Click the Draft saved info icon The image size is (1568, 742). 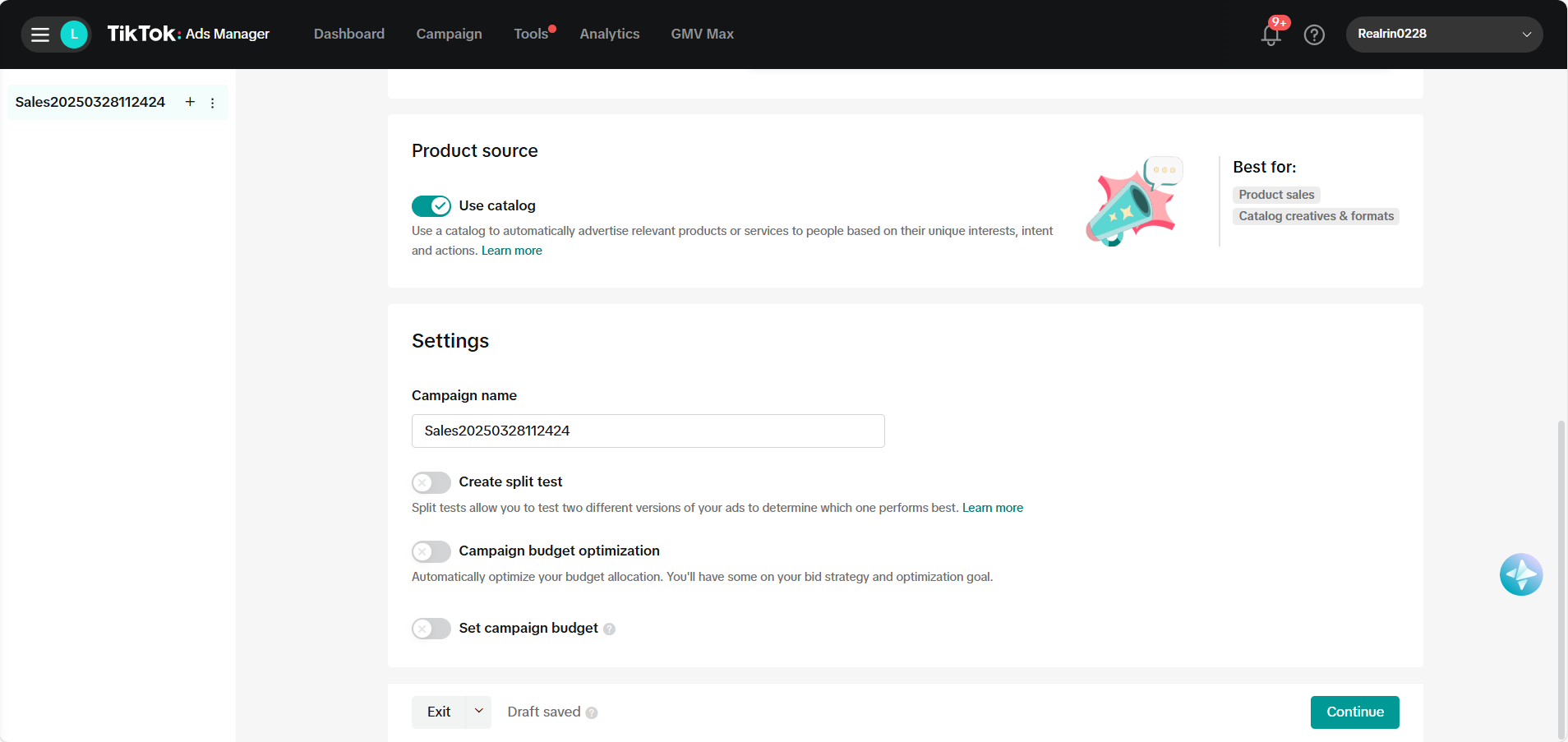pyautogui.click(x=592, y=713)
